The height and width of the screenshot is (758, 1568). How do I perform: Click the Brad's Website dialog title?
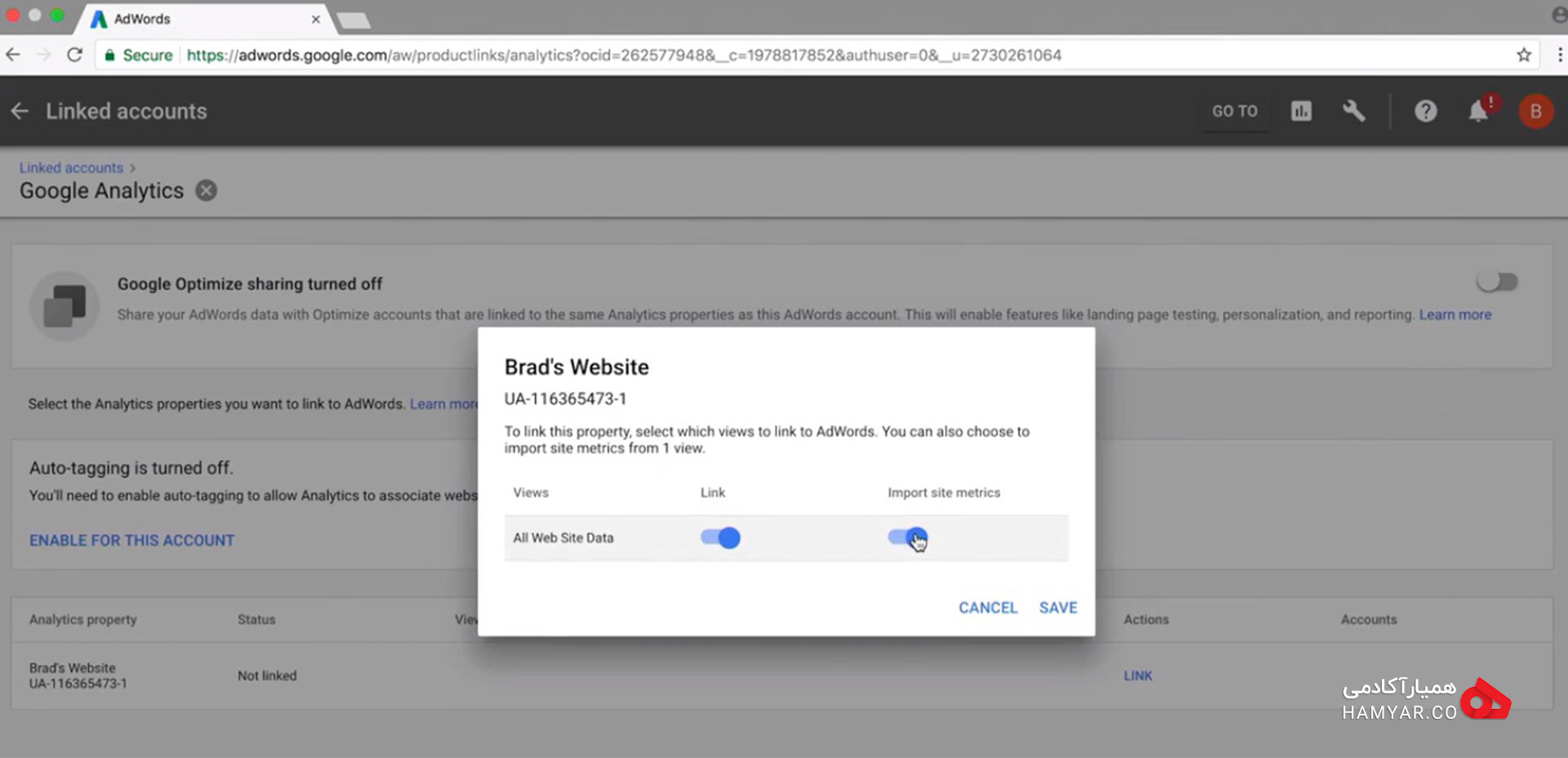[x=577, y=367]
